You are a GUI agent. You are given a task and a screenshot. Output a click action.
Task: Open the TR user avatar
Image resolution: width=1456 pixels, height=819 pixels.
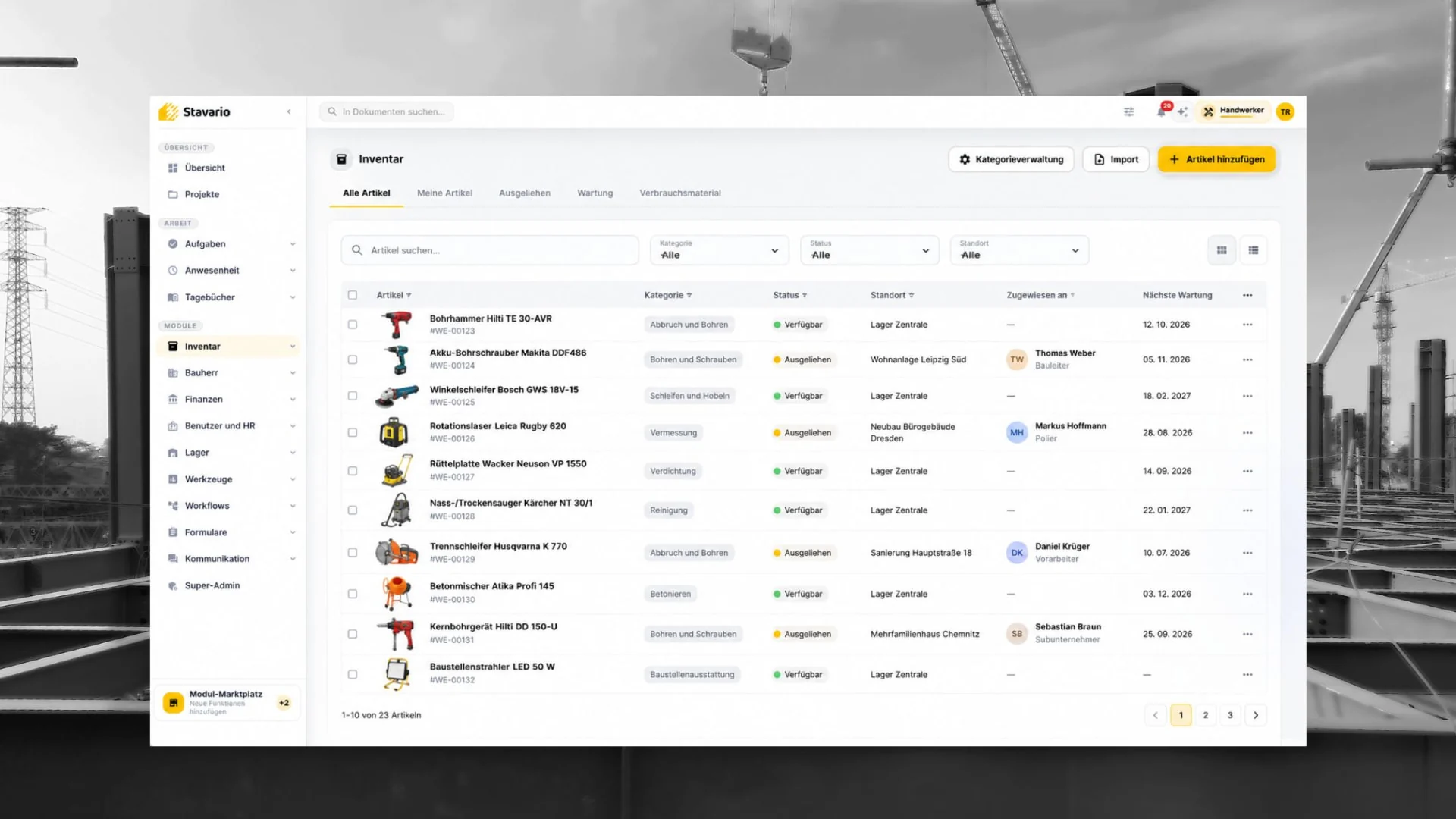point(1285,112)
